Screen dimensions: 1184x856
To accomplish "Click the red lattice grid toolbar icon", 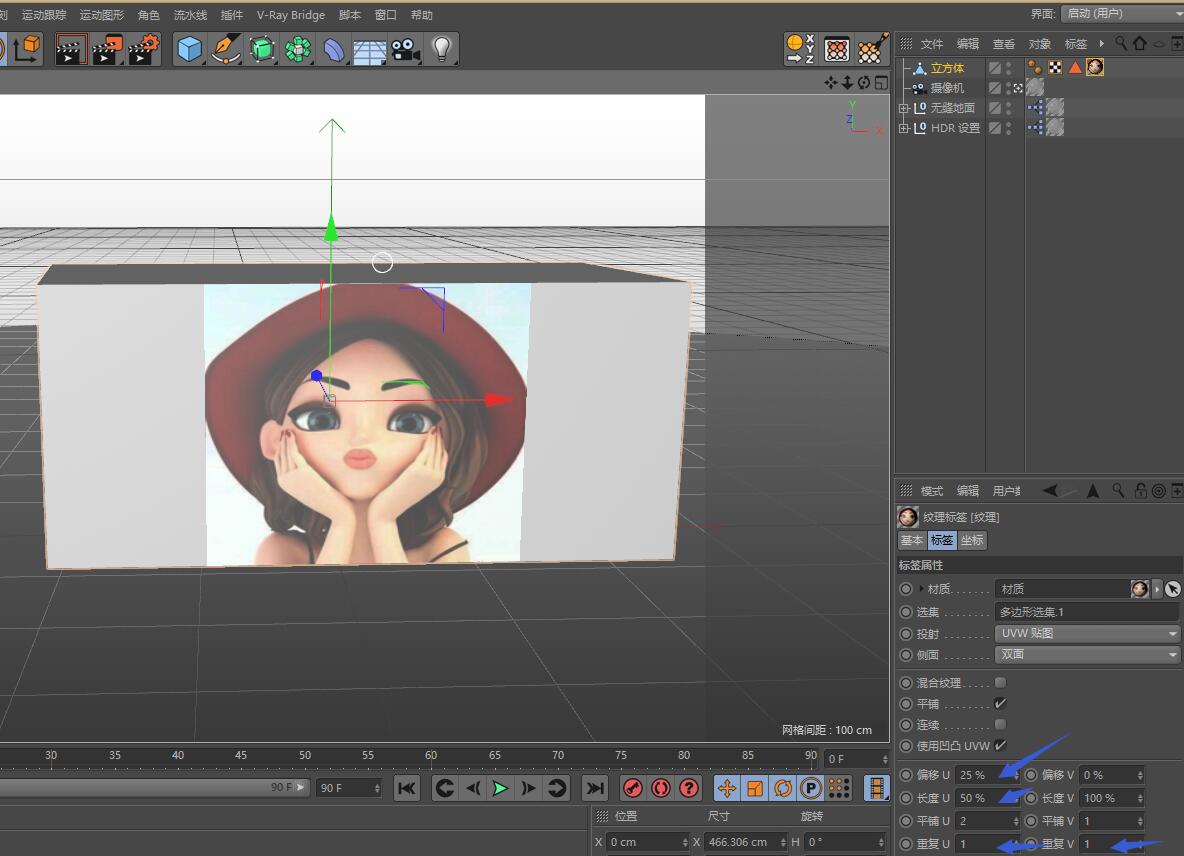I will pos(836,49).
